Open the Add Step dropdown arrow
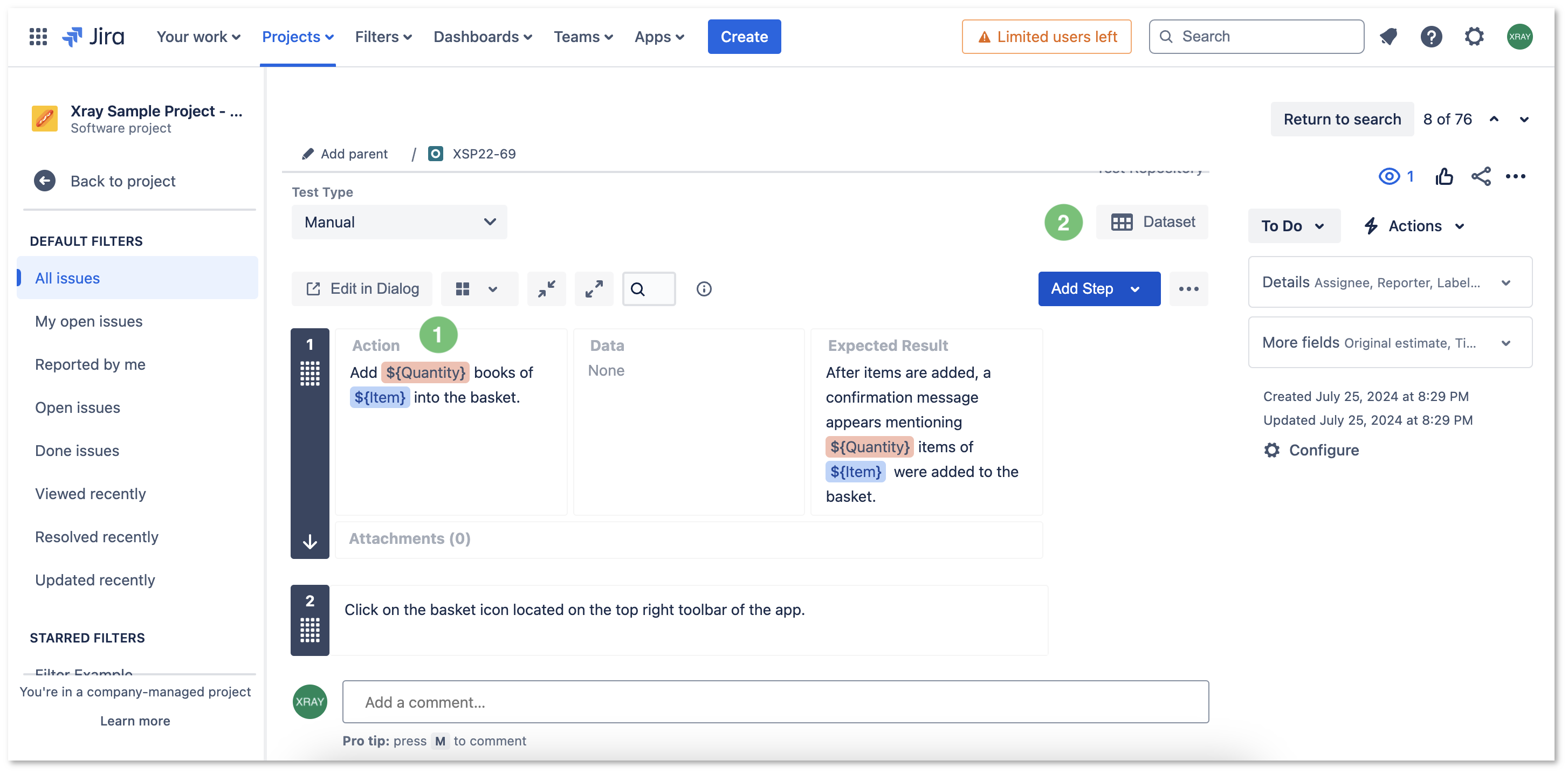The image size is (1568, 774). [x=1134, y=289]
